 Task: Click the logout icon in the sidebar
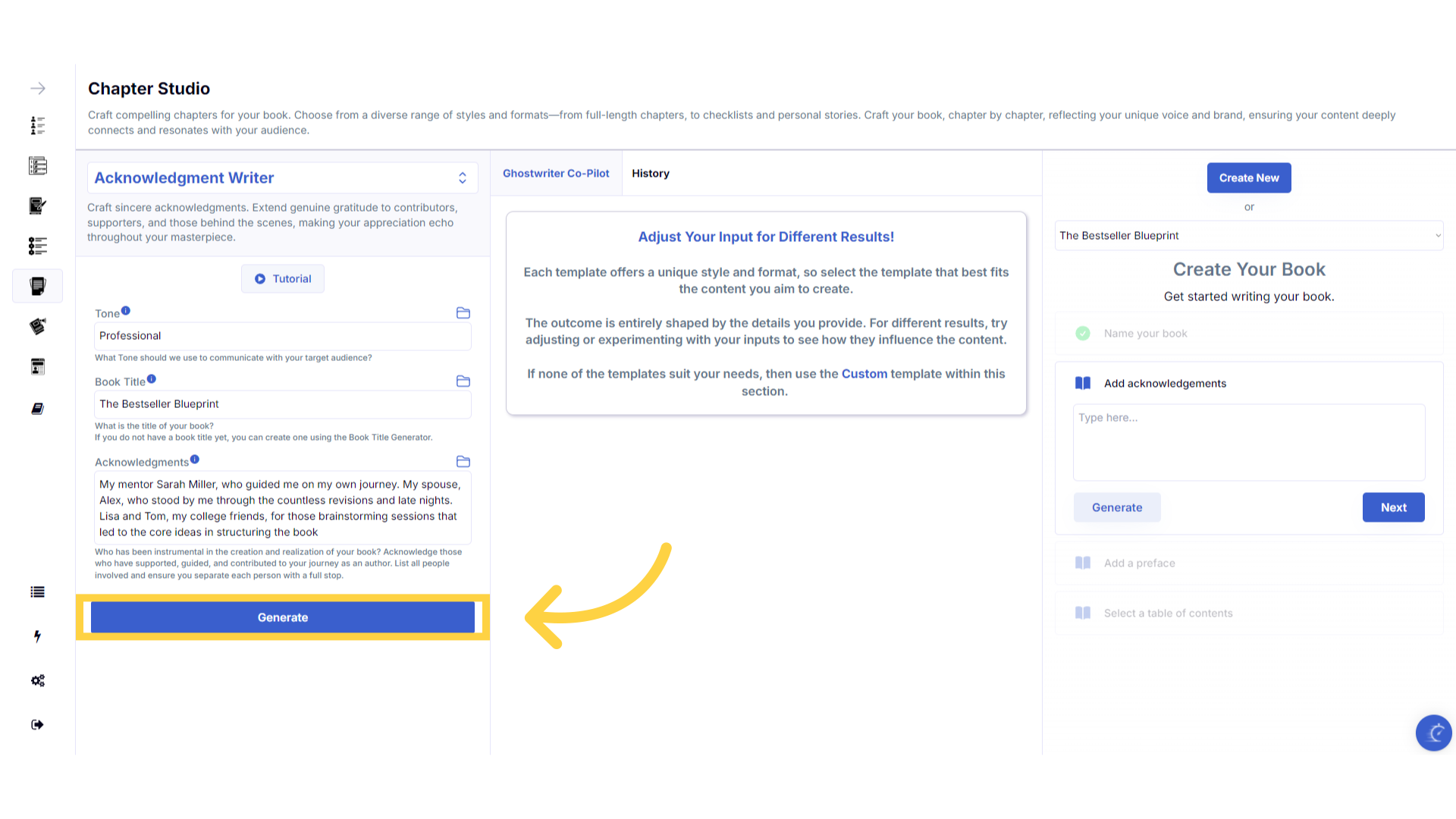click(37, 725)
